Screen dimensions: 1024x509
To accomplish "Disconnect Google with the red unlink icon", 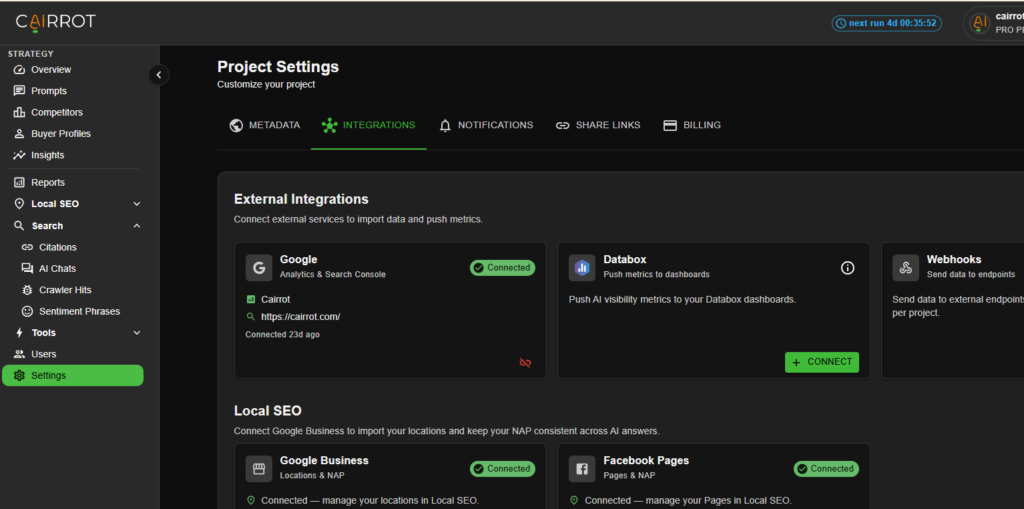I will click(525, 362).
